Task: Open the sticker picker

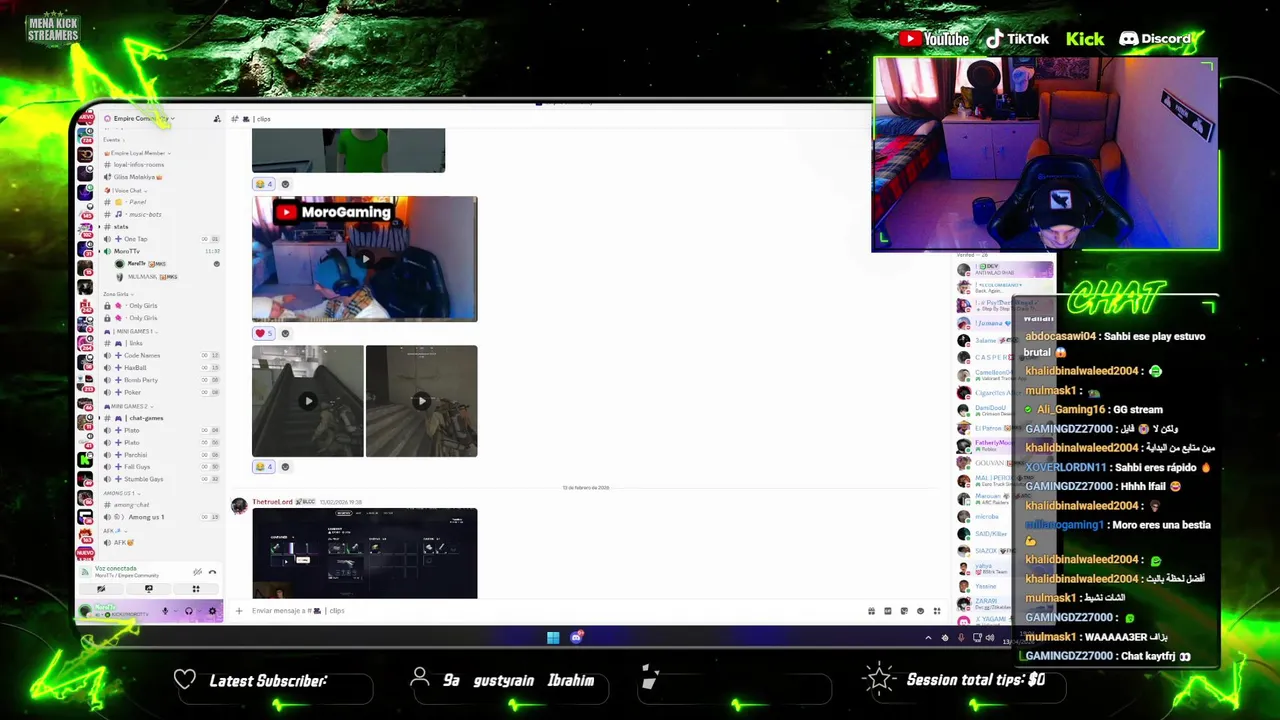Action: coord(904,611)
